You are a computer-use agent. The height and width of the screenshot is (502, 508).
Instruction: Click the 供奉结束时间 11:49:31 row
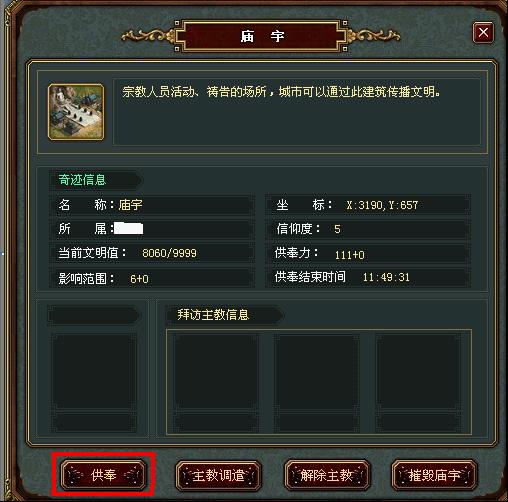coord(368,277)
